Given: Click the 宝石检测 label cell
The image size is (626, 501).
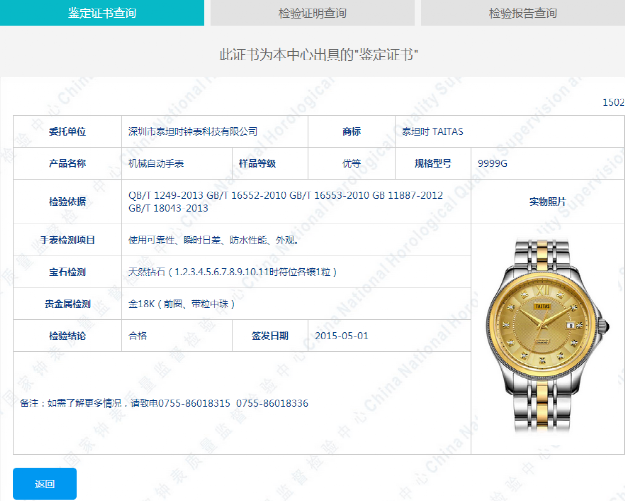Looking at the screenshot, I should coord(67,272).
